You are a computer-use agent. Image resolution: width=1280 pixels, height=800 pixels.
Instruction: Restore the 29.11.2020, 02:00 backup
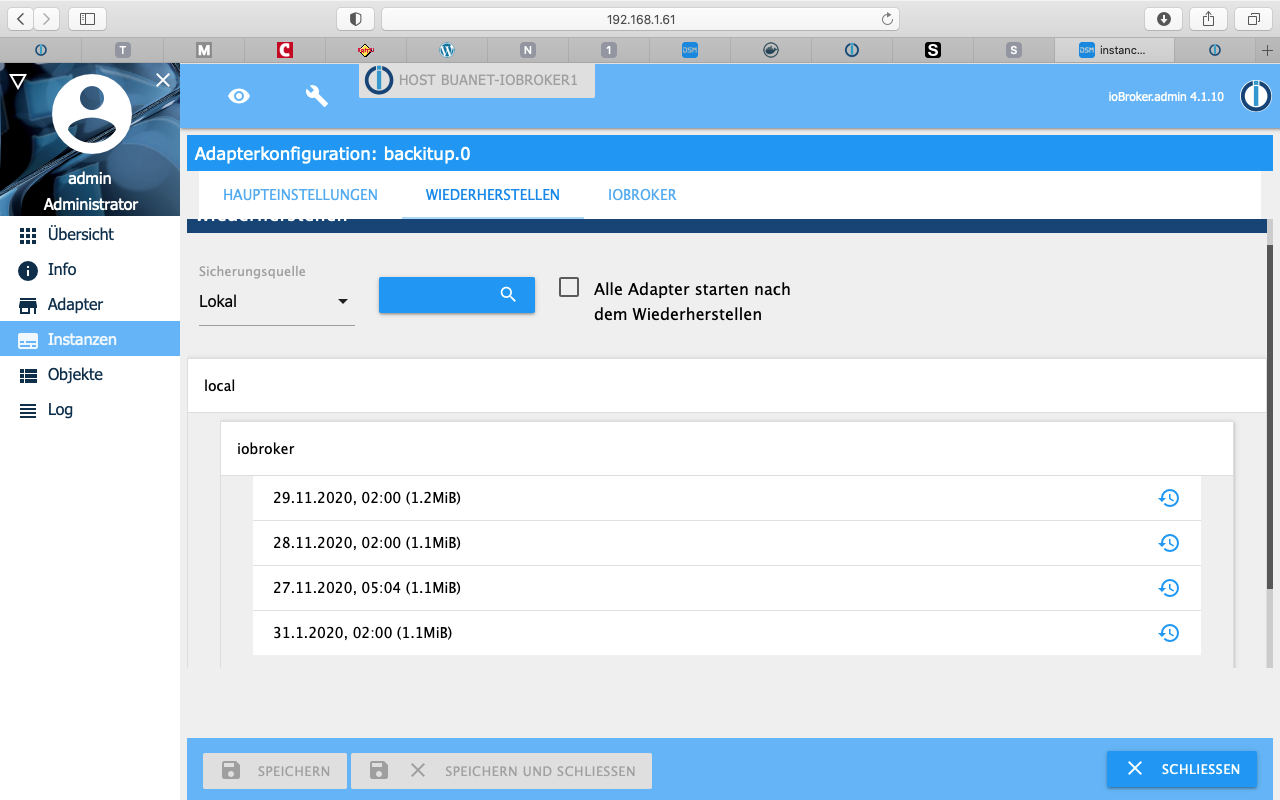[x=1168, y=498]
